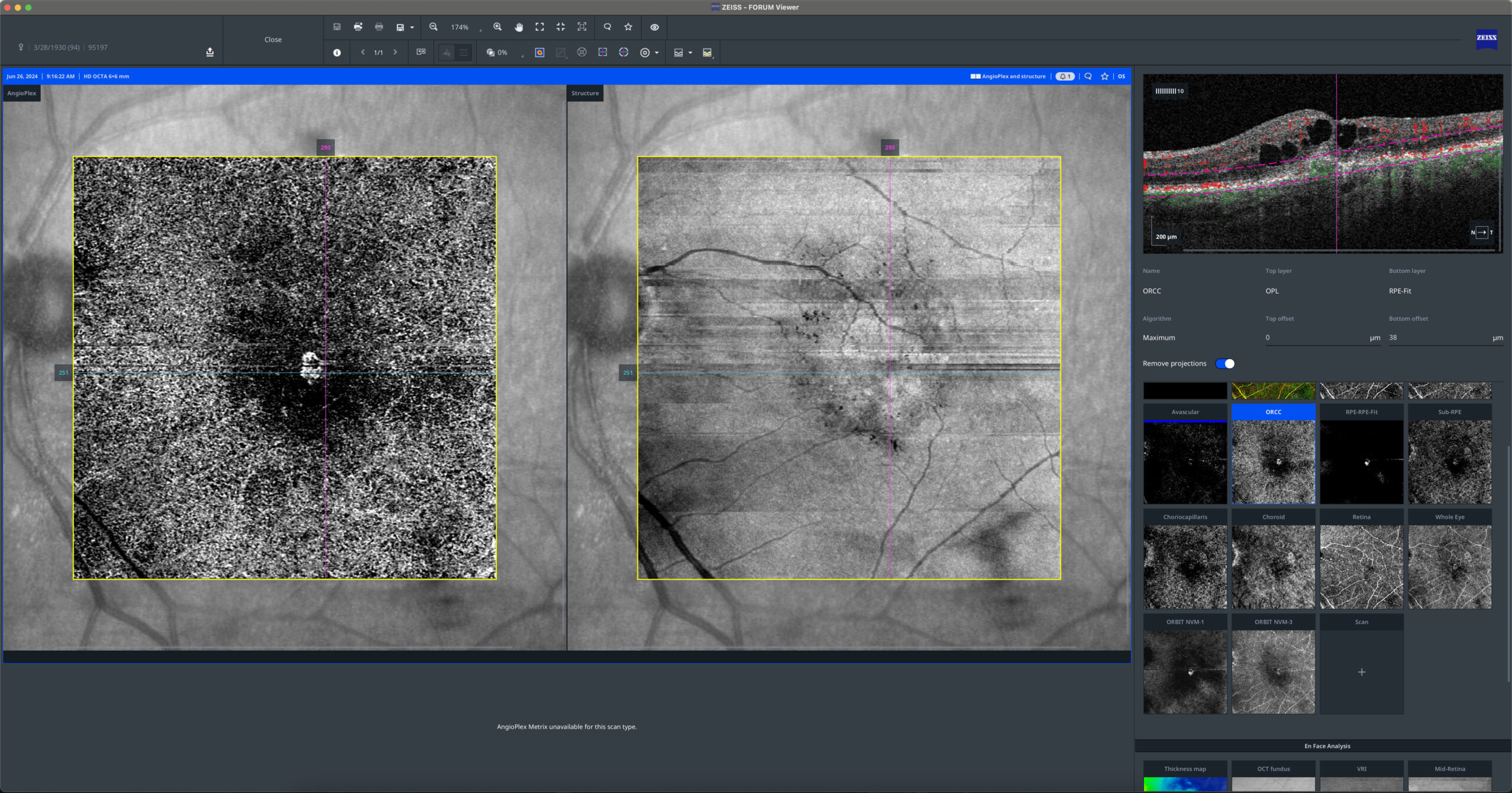
Task: Toggle the Remove projections switch
Action: tap(1225, 364)
